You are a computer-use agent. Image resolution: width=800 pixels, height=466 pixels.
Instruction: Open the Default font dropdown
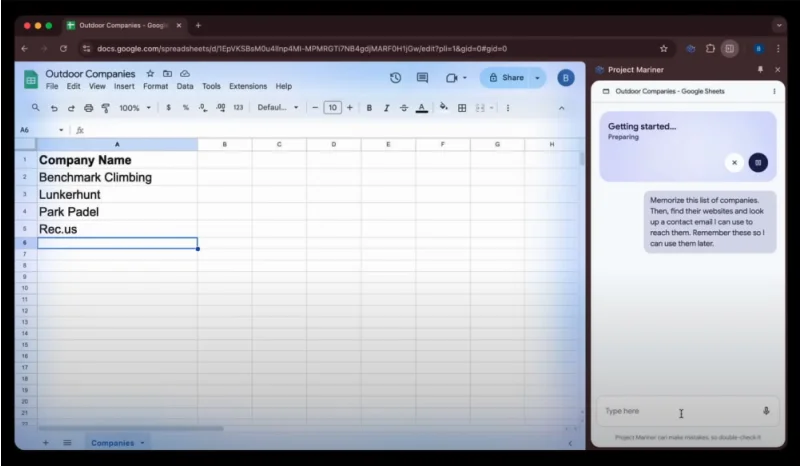[x=278, y=108]
